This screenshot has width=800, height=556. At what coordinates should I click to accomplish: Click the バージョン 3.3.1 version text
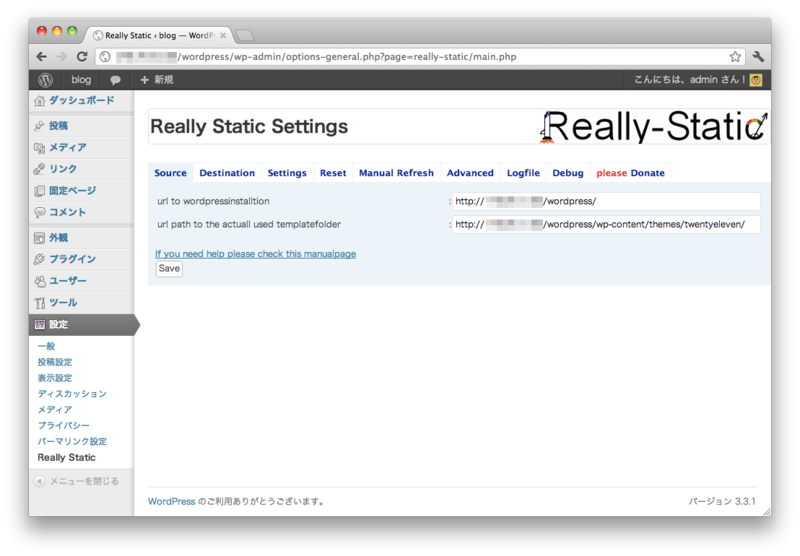(722, 501)
